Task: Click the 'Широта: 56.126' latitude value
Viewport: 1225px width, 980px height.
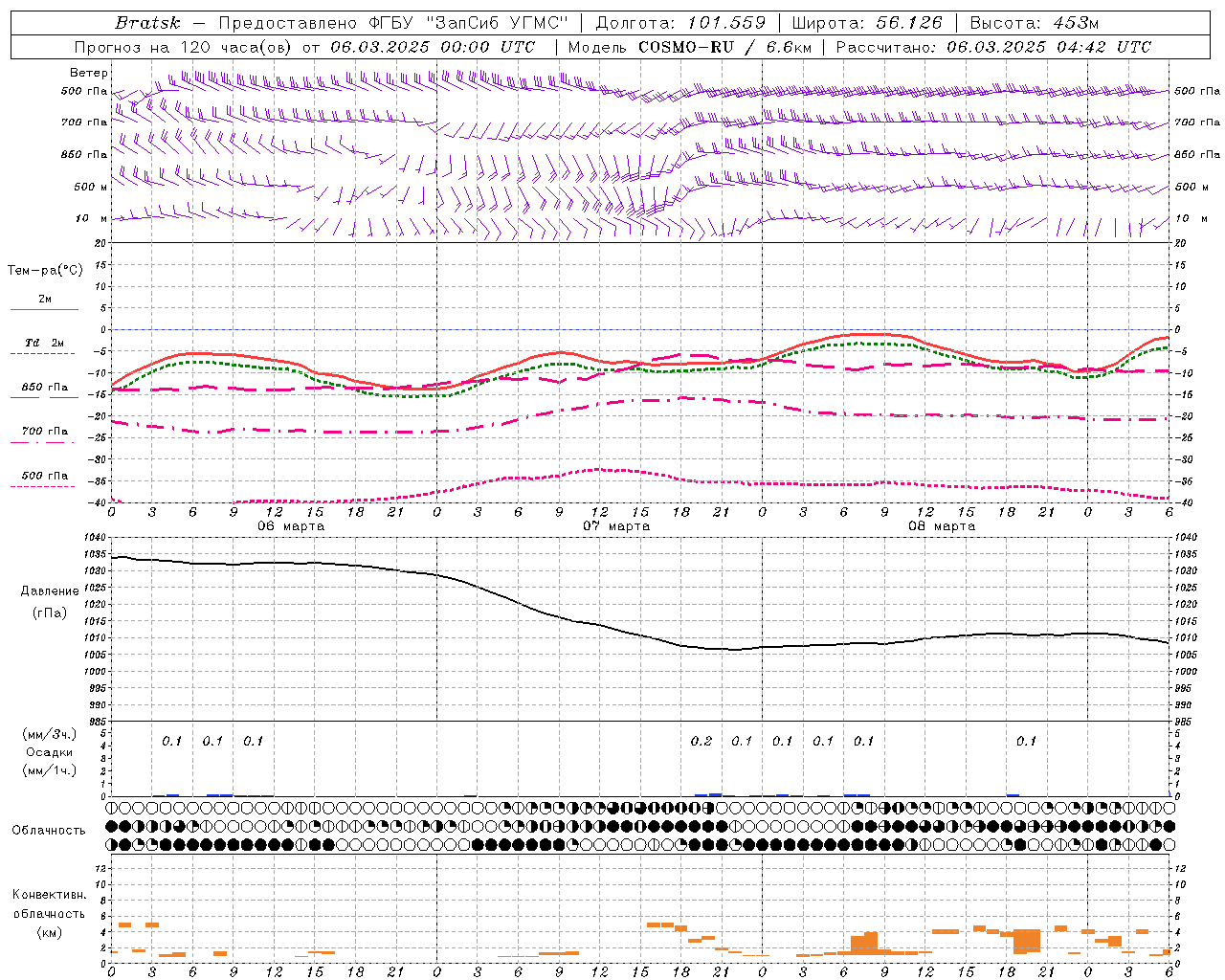Action: 867,23
